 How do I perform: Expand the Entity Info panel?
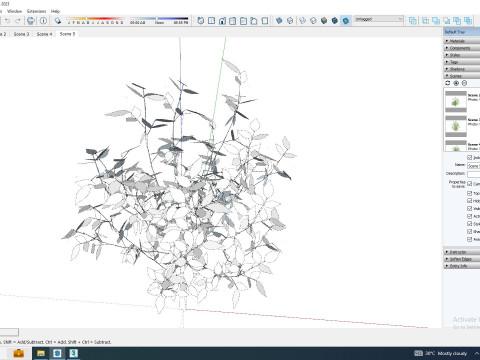[x=462, y=266]
